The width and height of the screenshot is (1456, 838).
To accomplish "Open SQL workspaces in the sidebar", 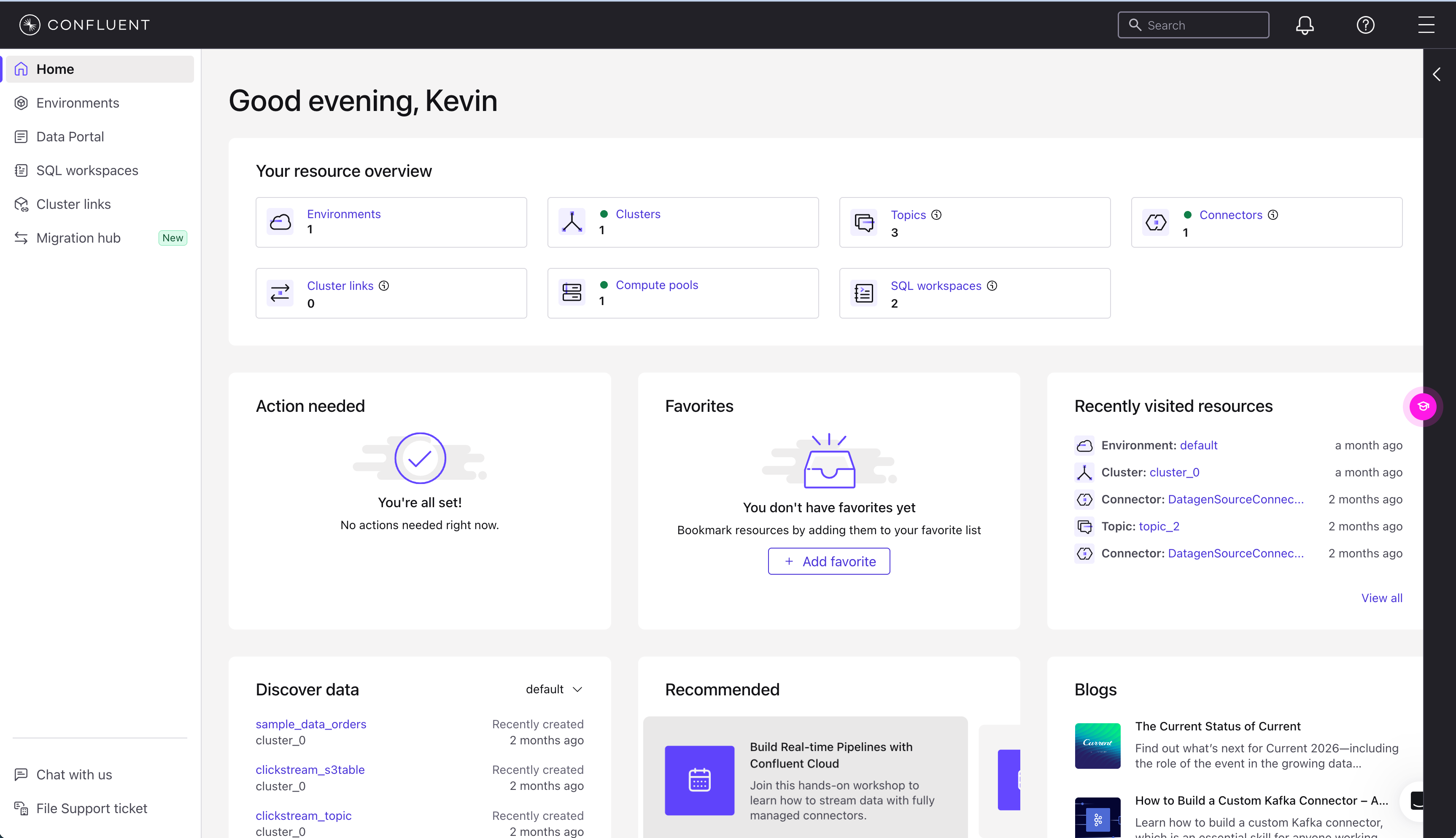I will pos(87,170).
